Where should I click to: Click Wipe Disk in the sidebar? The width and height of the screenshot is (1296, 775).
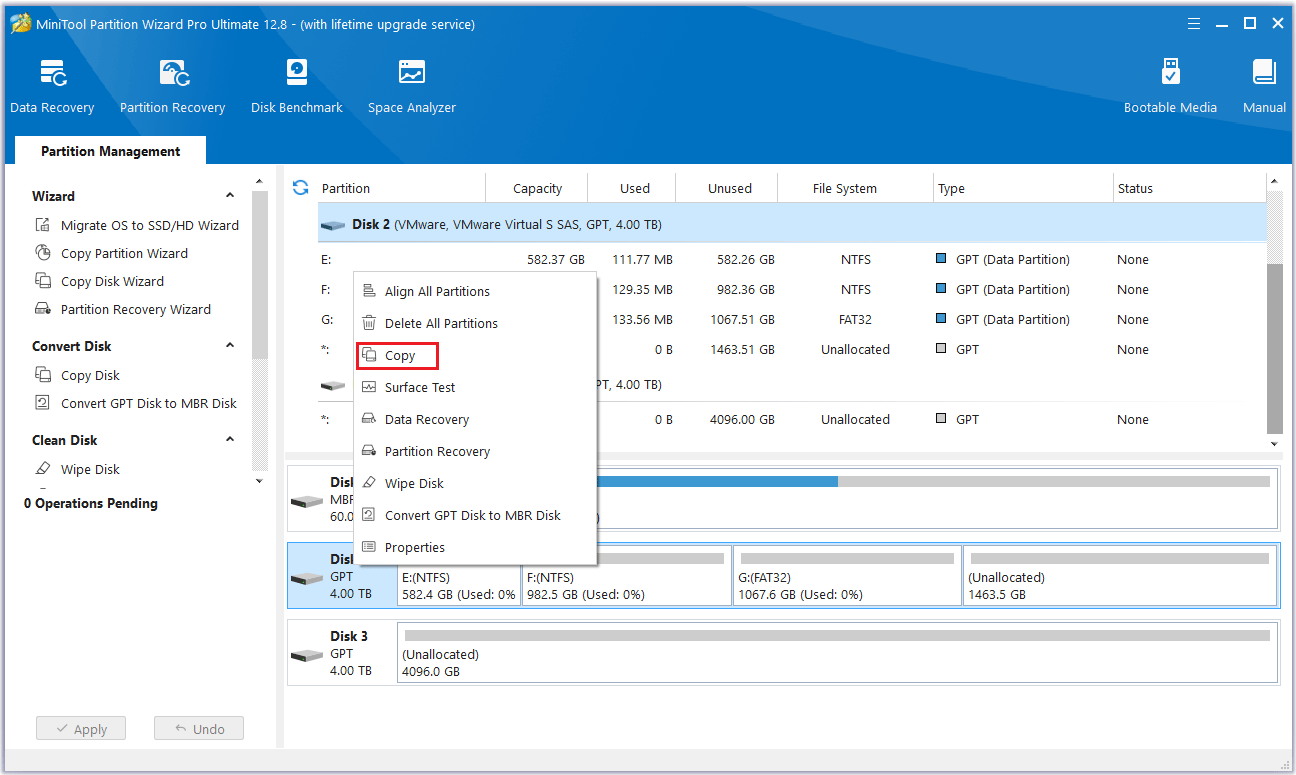coord(90,469)
